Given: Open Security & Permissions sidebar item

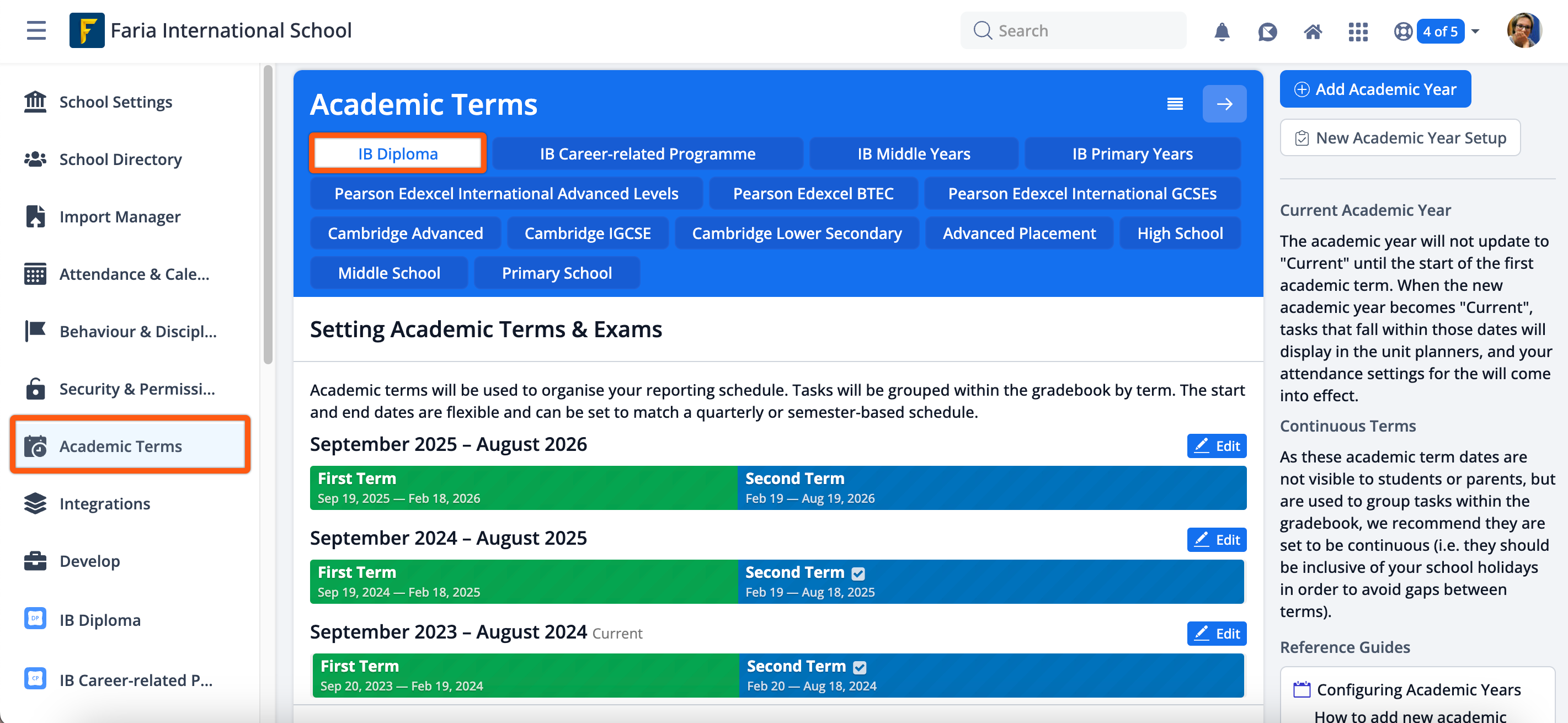Looking at the screenshot, I should pos(130,389).
